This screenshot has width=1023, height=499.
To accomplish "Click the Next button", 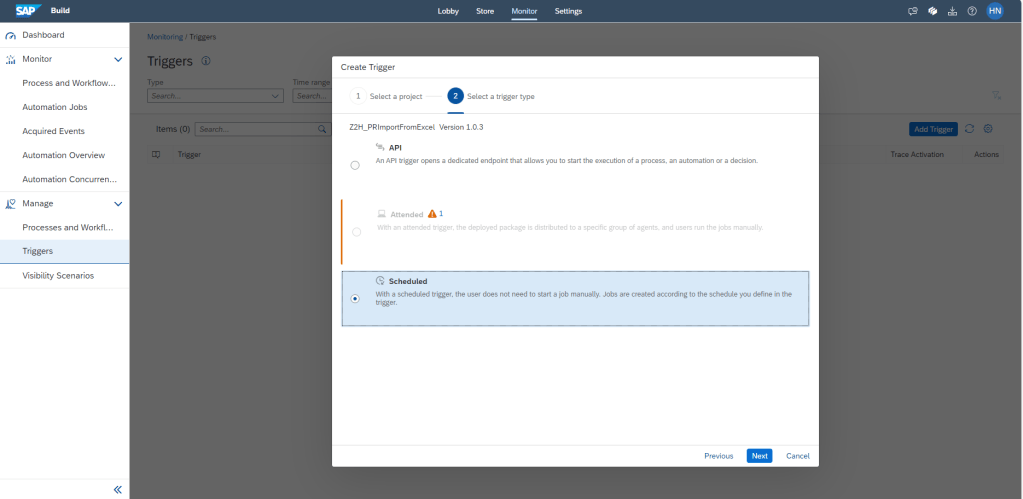I will point(759,456).
